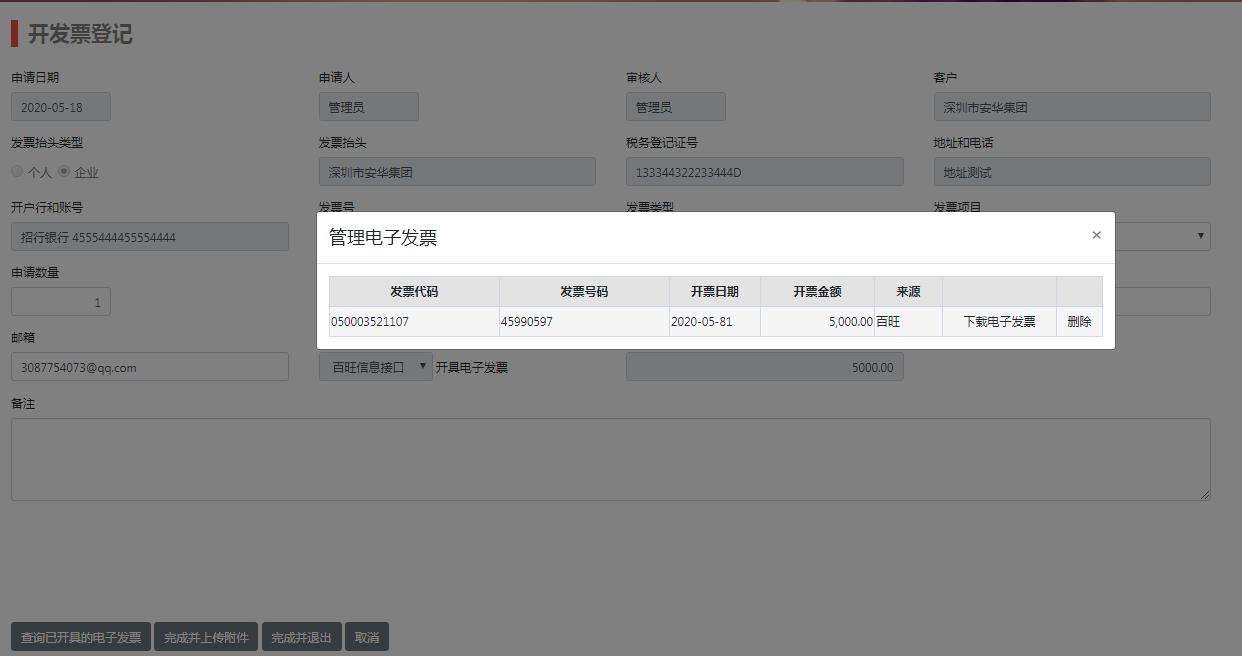
Task: Click 税务登记证号 field
Action: click(765, 172)
